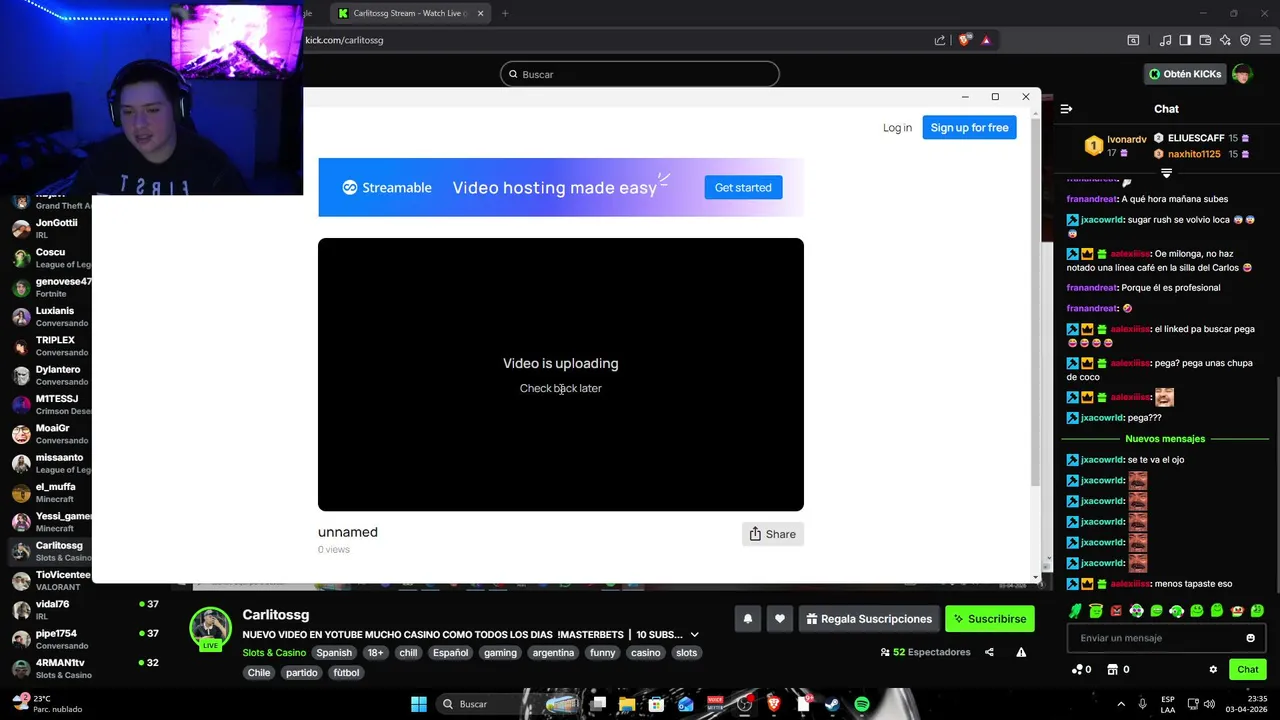Viewport: 1280px width, 720px height.
Task: Click the Nuevos mensajes indicator in chat
Action: click(x=1165, y=439)
